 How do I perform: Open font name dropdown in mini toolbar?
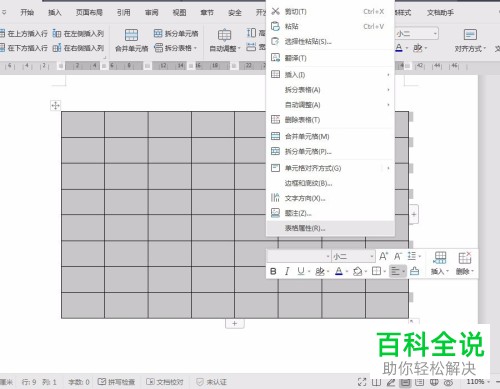328,257
